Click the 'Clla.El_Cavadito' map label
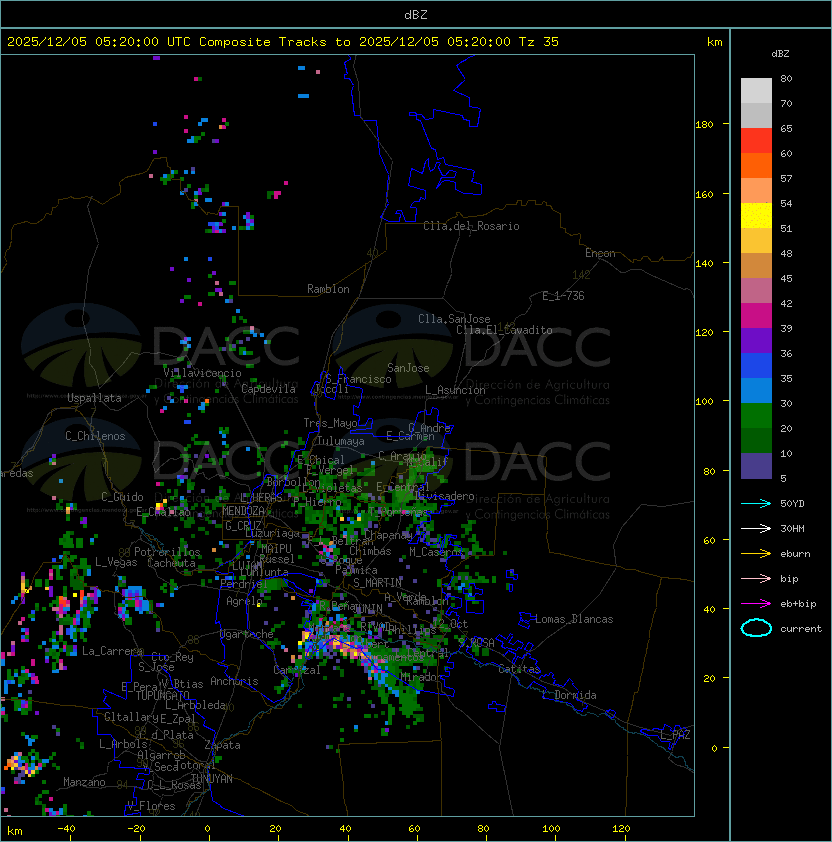Screen dimensions: 832x842 click(x=504, y=330)
